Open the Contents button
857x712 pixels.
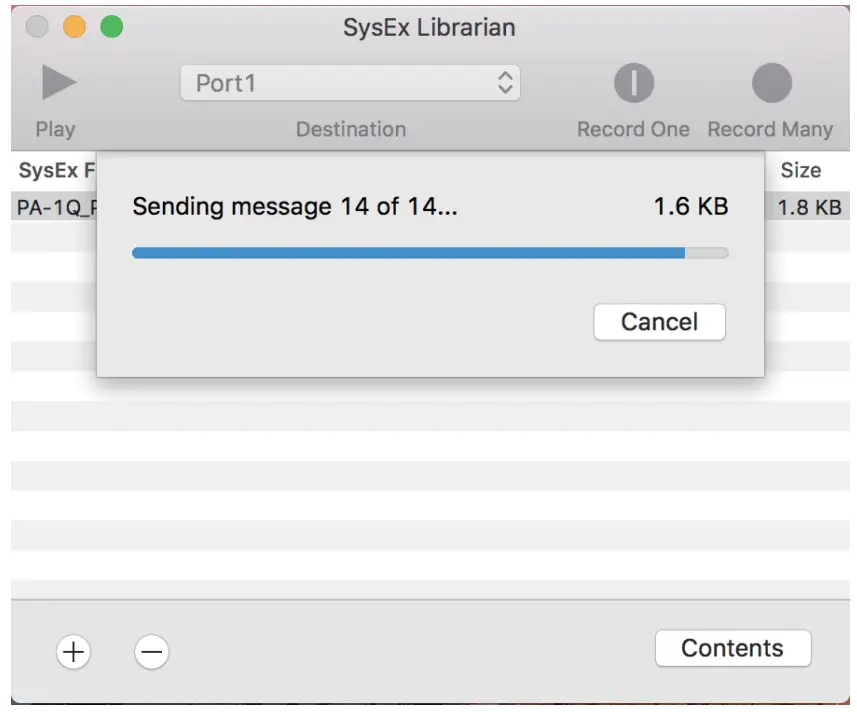pos(733,648)
